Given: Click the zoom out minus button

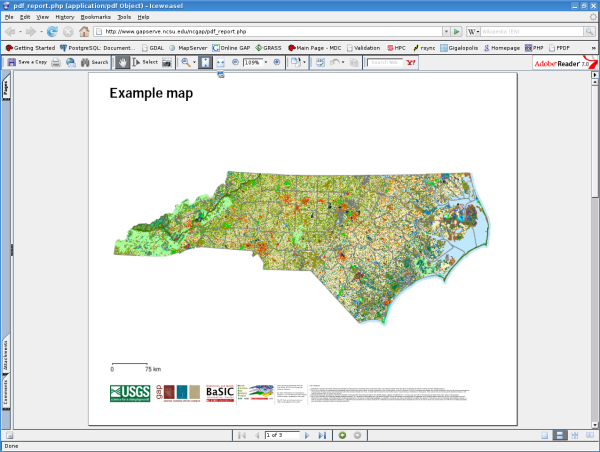Looking at the screenshot, I should (235, 62).
